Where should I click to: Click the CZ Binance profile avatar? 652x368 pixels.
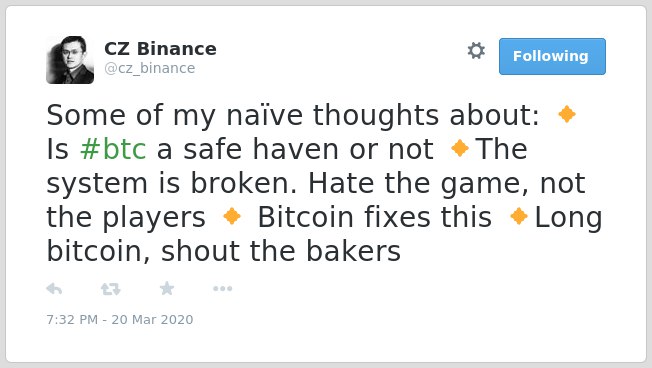tap(70, 60)
